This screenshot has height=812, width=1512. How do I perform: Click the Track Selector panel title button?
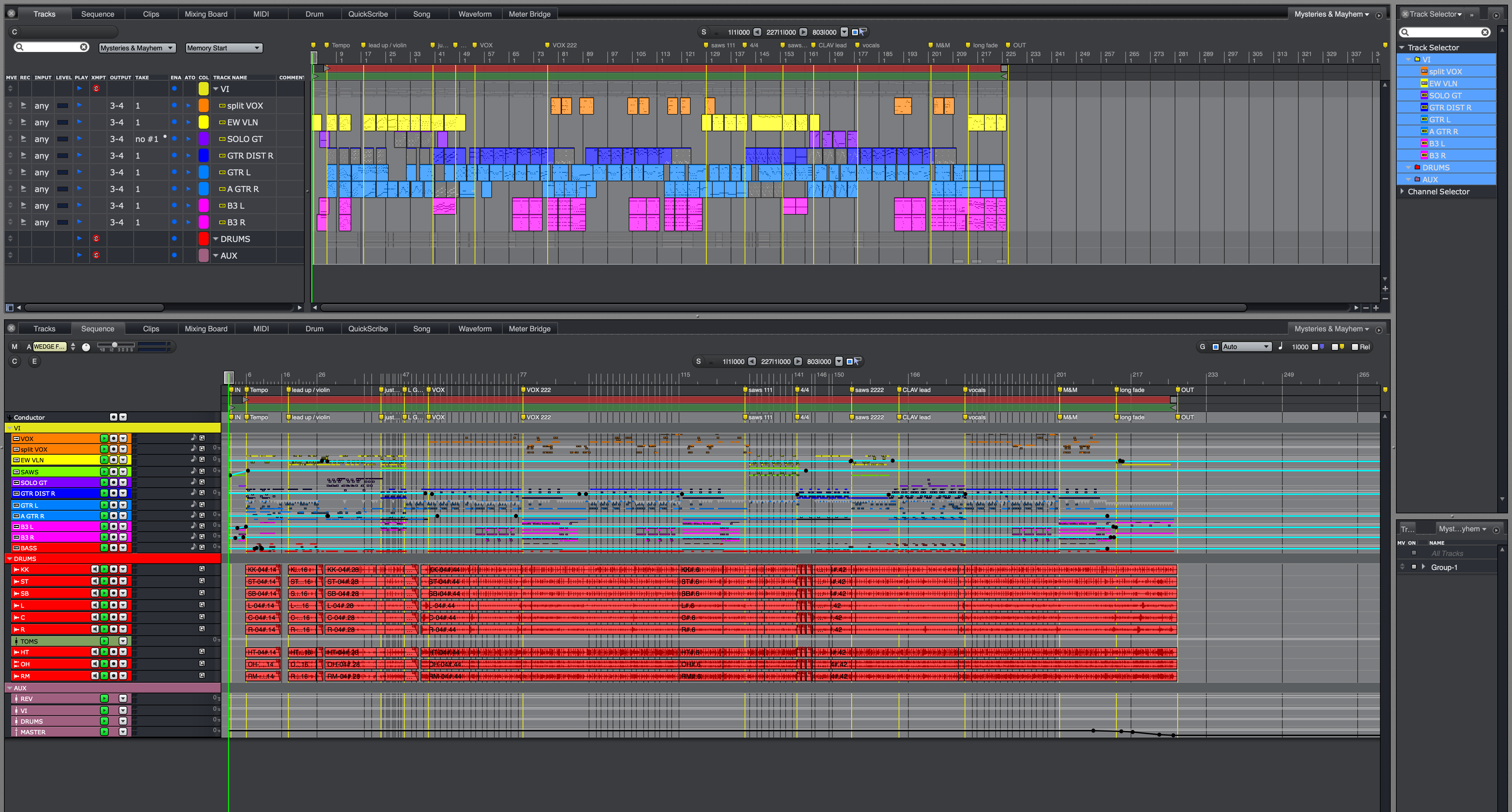pos(1436,14)
